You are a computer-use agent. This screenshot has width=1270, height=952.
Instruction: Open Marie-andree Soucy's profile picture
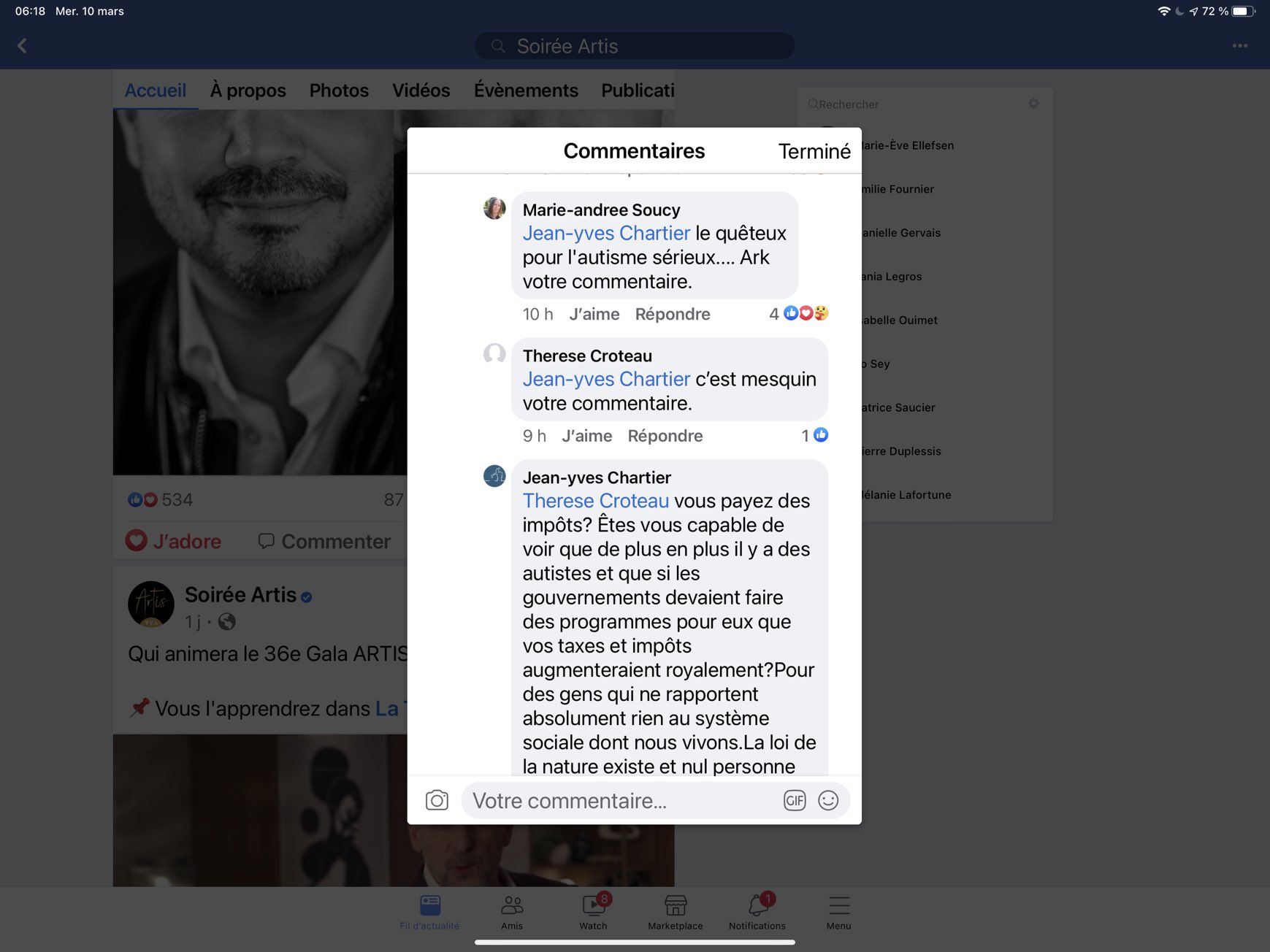tap(494, 208)
